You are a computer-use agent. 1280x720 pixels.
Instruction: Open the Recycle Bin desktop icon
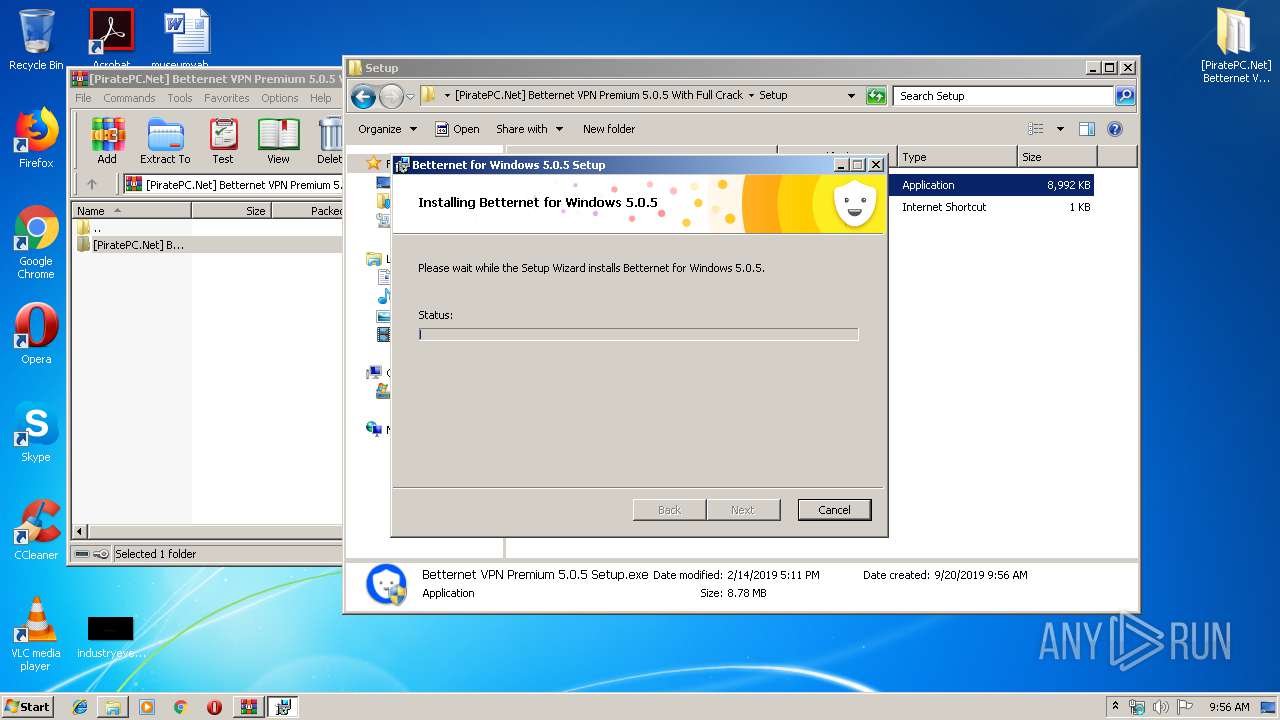(x=36, y=40)
